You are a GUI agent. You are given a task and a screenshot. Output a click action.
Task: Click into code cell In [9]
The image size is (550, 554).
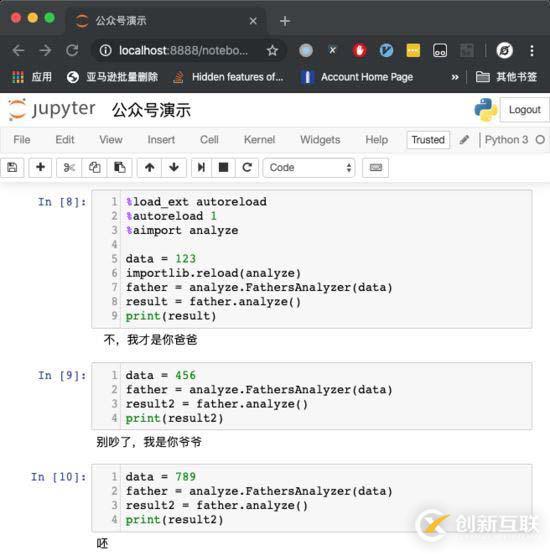(x=312, y=396)
